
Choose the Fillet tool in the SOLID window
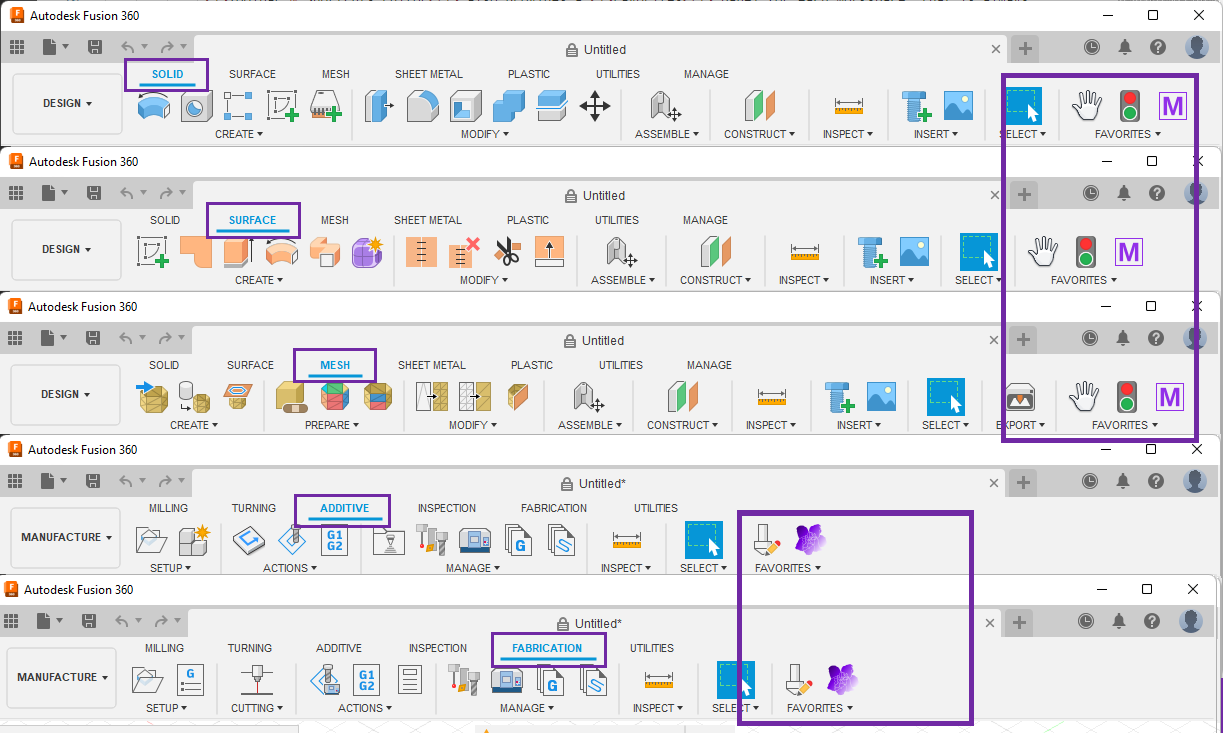(x=422, y=105)
